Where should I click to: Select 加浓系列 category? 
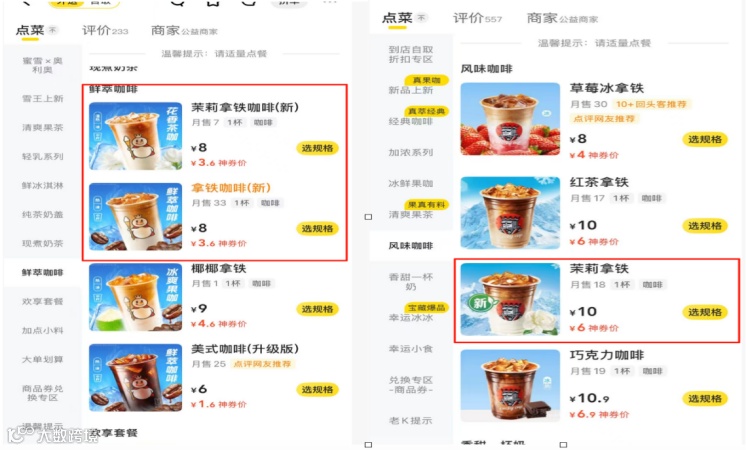[x=411, y=152]
